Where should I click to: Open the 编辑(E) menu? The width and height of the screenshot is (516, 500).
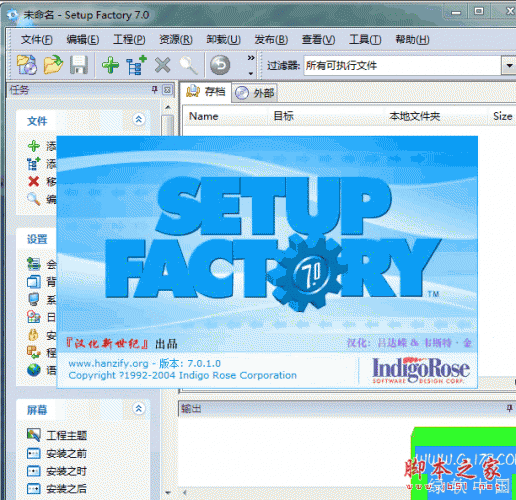click(83, 40)
